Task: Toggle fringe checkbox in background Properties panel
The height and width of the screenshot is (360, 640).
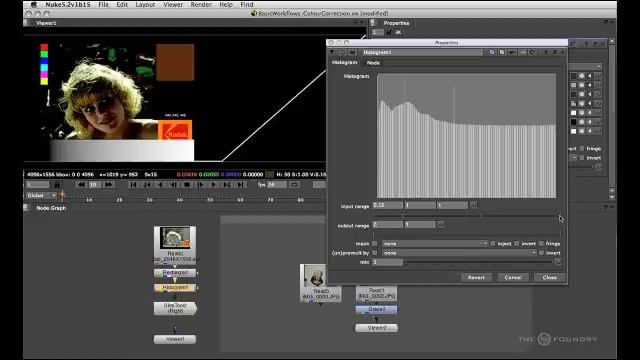Action: pyautogui.click(x=582, y=149)
